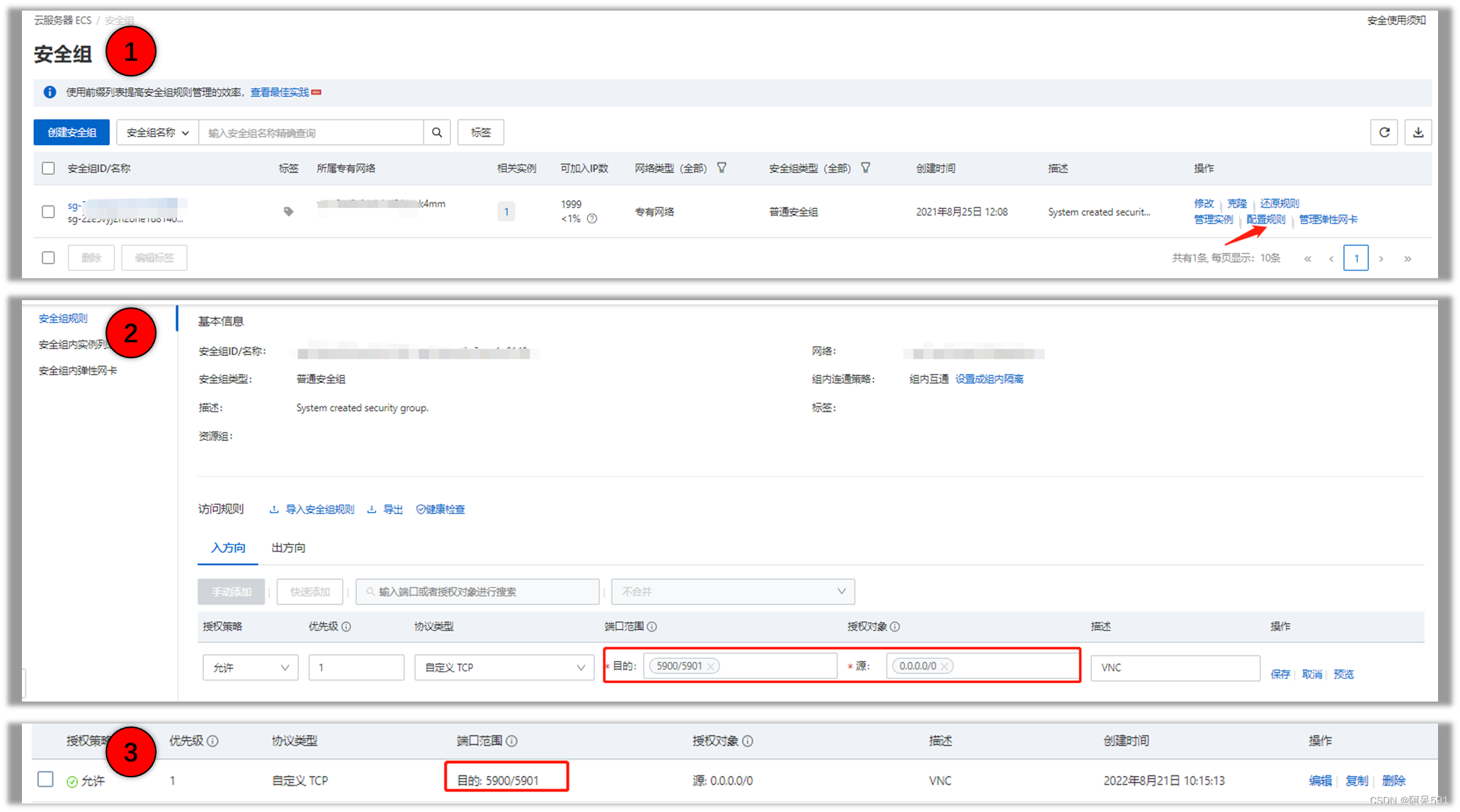Toggle select-all checkbox in table header
The height and width of the screenshot is (812, 1460).
click(x=48, y=168)
